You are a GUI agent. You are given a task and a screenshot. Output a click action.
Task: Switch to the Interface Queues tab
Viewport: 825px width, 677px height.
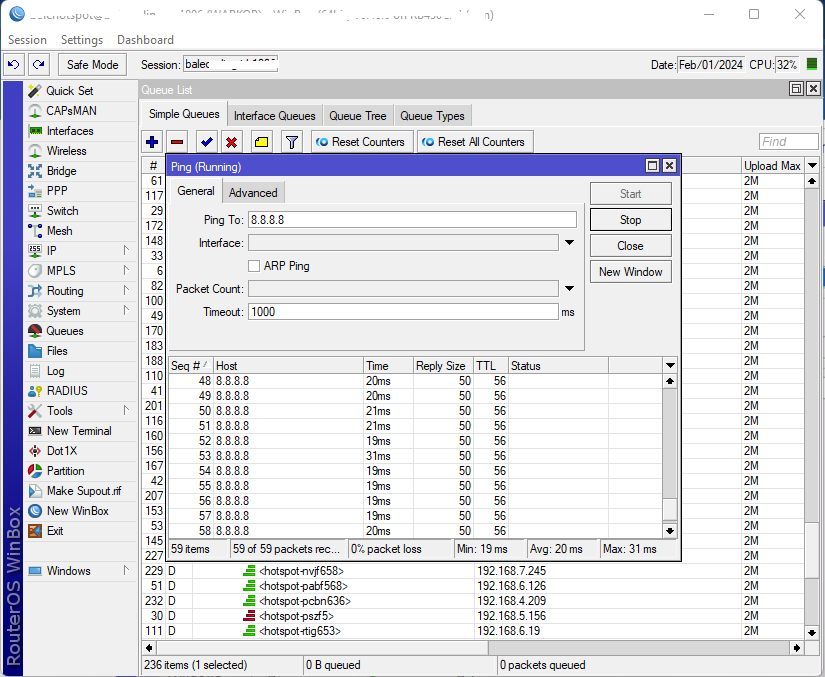click(275, 116)
